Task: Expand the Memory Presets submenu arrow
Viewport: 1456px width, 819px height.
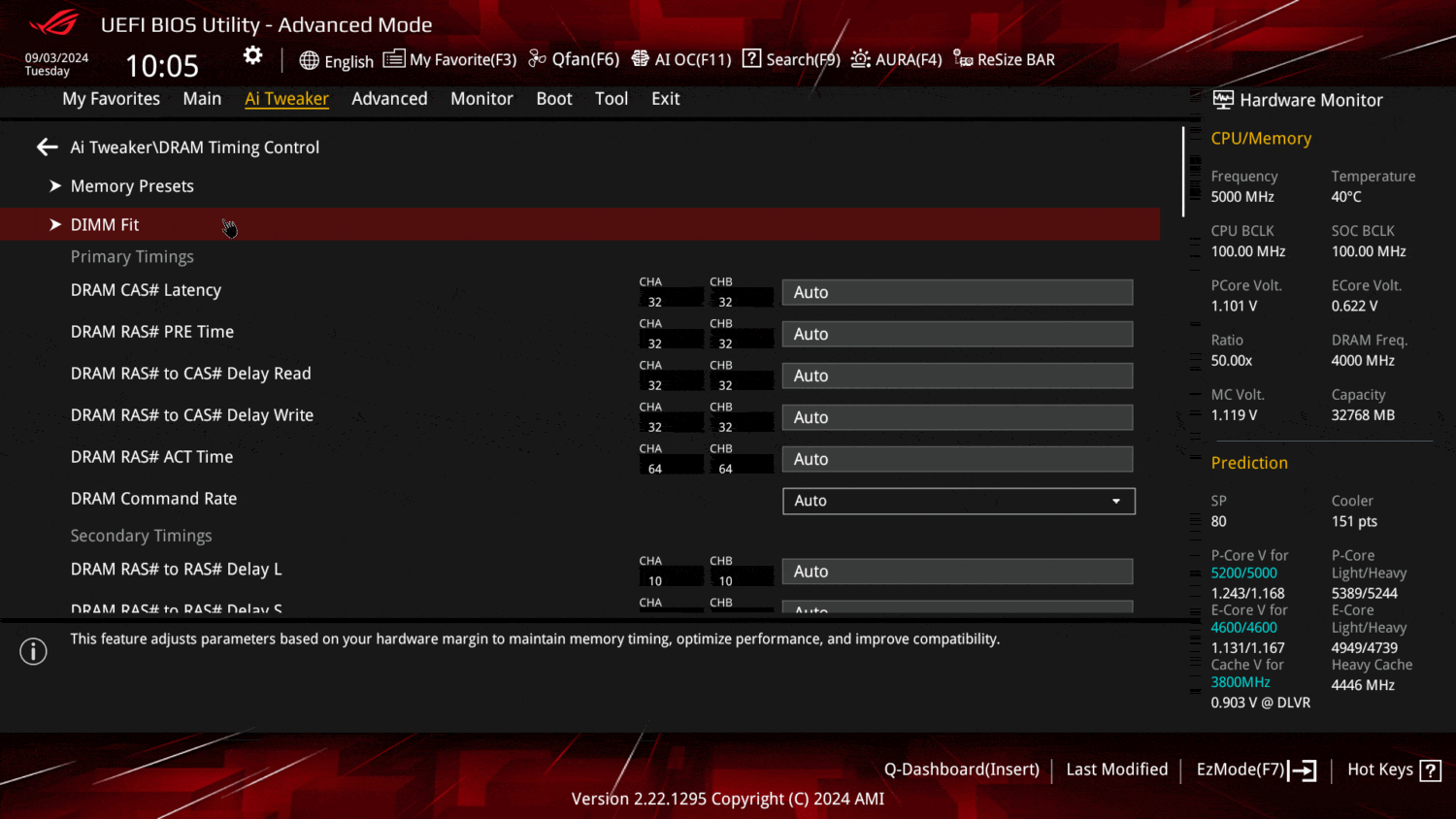Action: pos(55,185)
